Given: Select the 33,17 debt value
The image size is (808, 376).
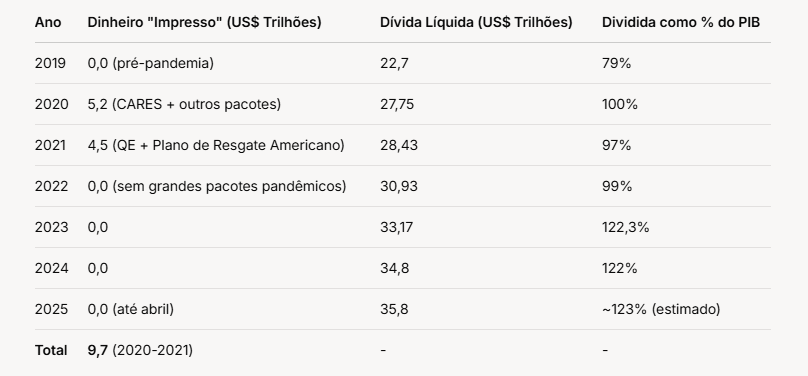Looking at the screenshot, I should pos(396,227).
